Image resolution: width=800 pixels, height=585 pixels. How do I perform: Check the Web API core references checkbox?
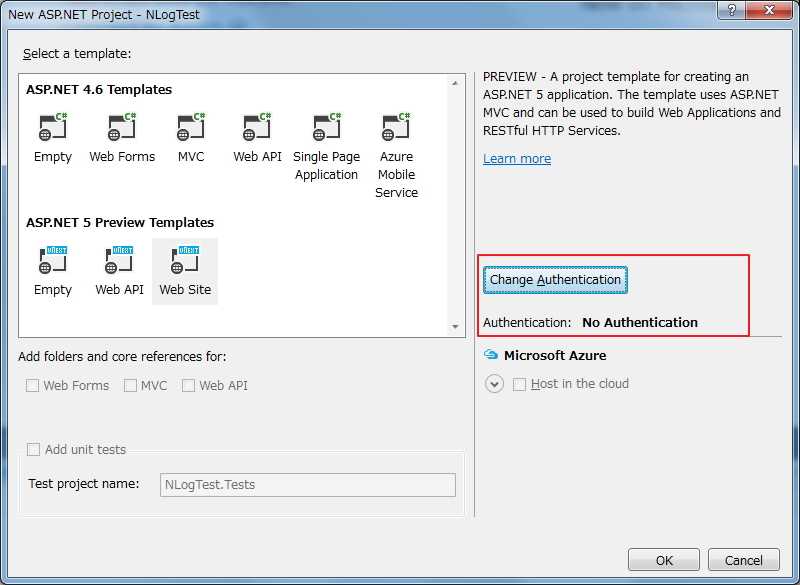click(189, 386)
